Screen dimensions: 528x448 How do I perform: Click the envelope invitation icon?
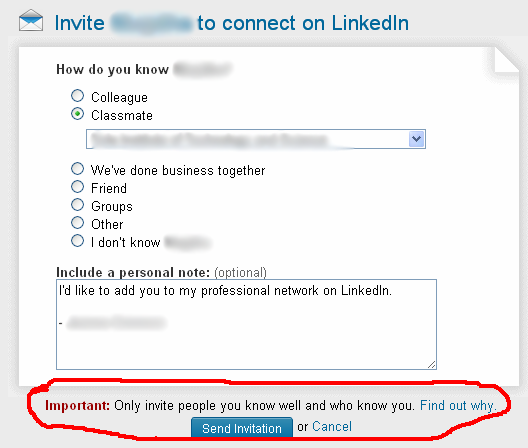tap(31, 21)
